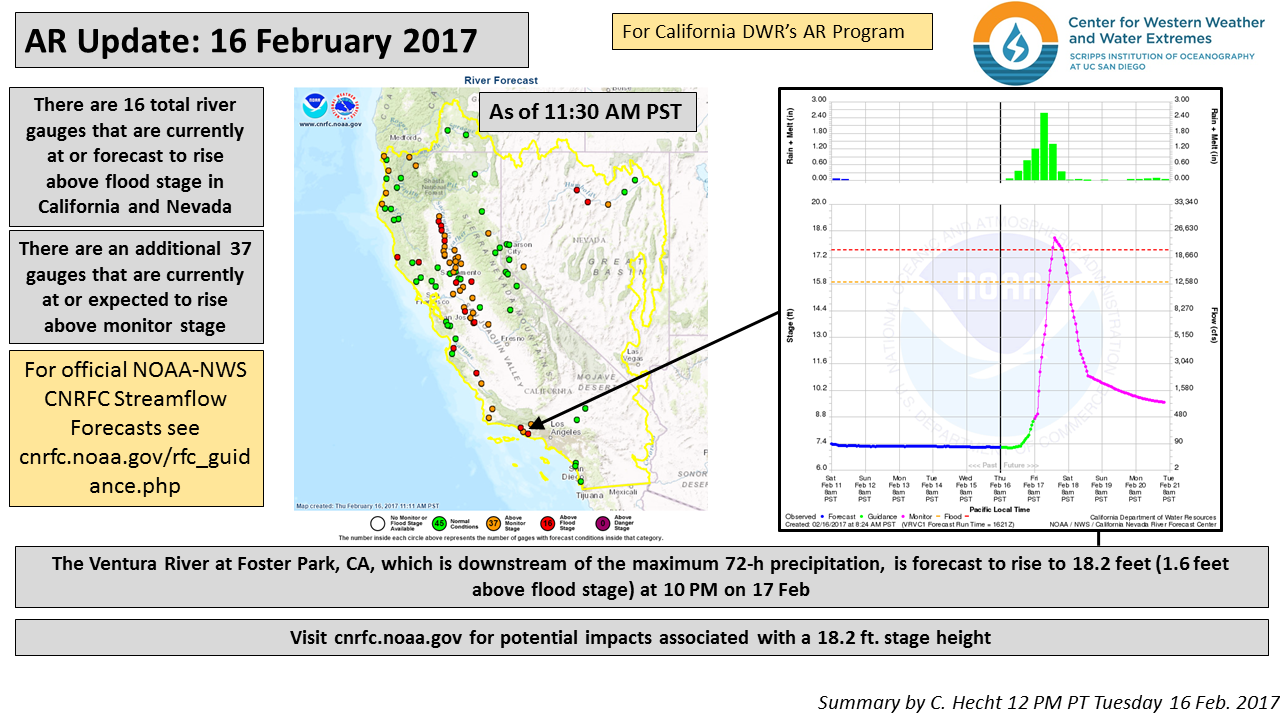This screenshot has width=1280, height=720.
Task: Select the purple Above Danger Stage legend circle
Action: pos(603,522)
